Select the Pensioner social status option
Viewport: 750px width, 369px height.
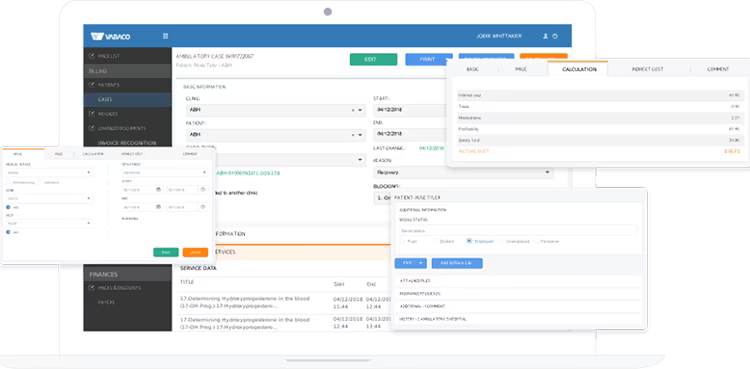536,241
